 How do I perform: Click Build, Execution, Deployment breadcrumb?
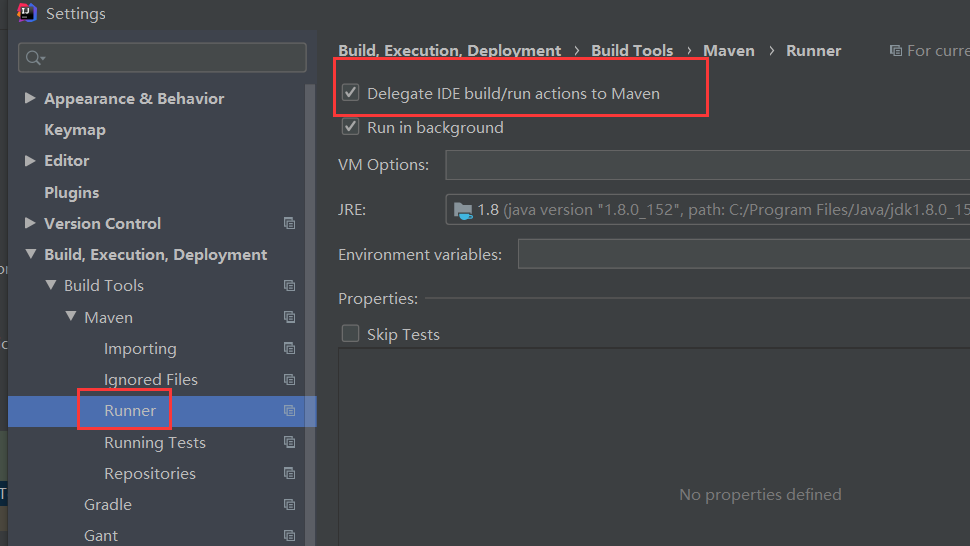coord(449,51)
